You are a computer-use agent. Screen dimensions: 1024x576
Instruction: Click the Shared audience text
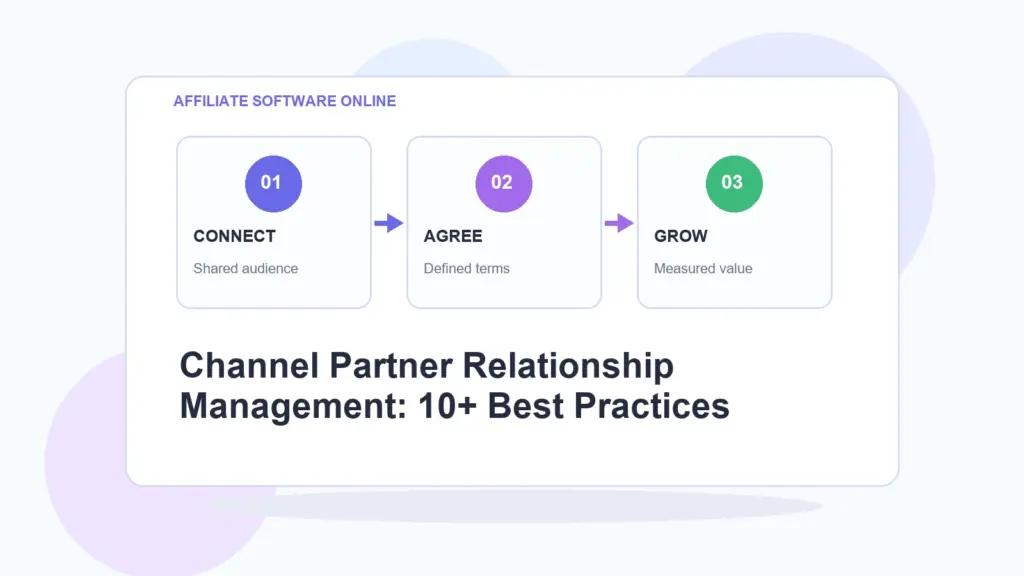pyautogui.click(x=246, y=268)
